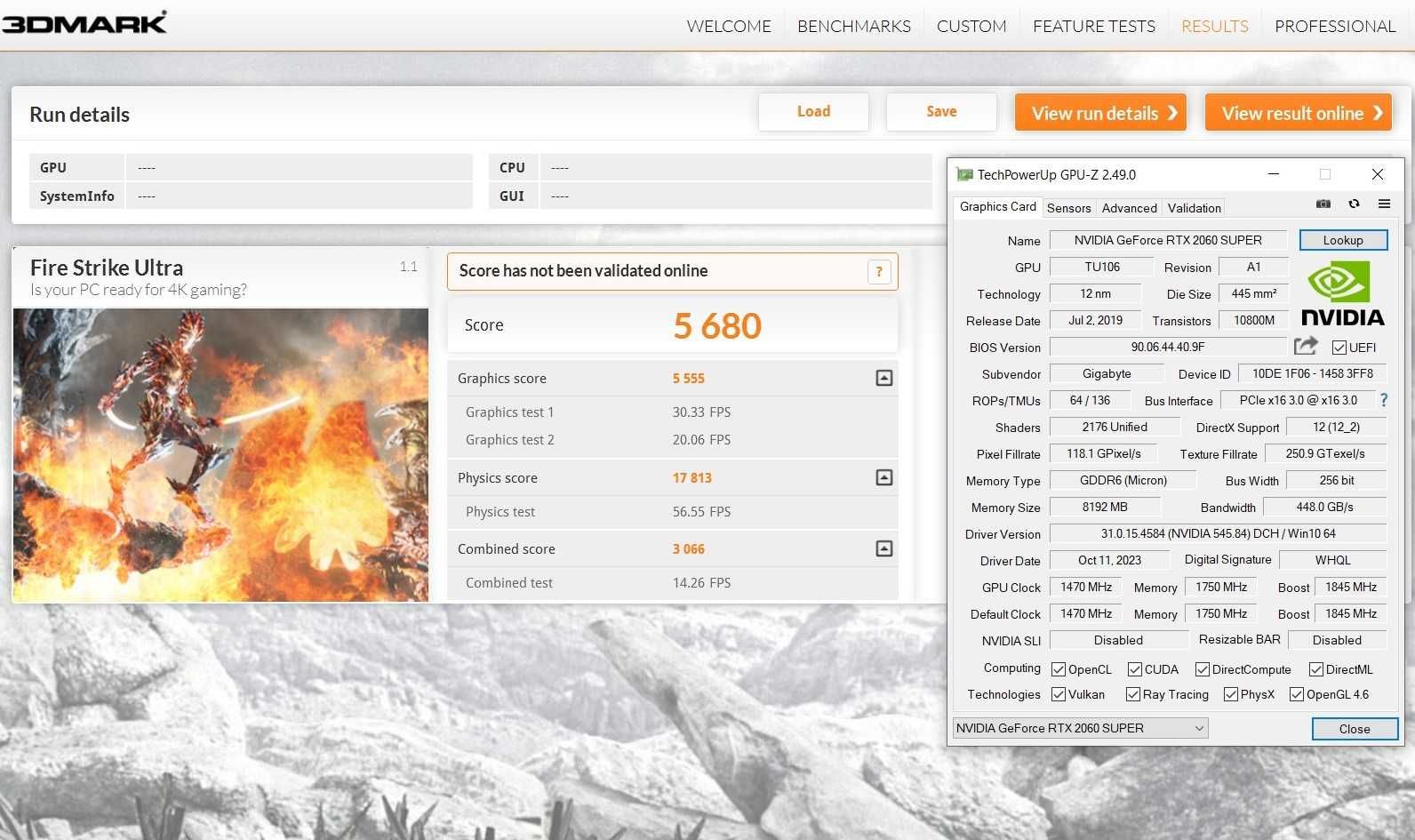Toggle the OpenGL 4.6 checkbox
The height and width of the screenshot is (840, 1415).
coord(1297,694)
